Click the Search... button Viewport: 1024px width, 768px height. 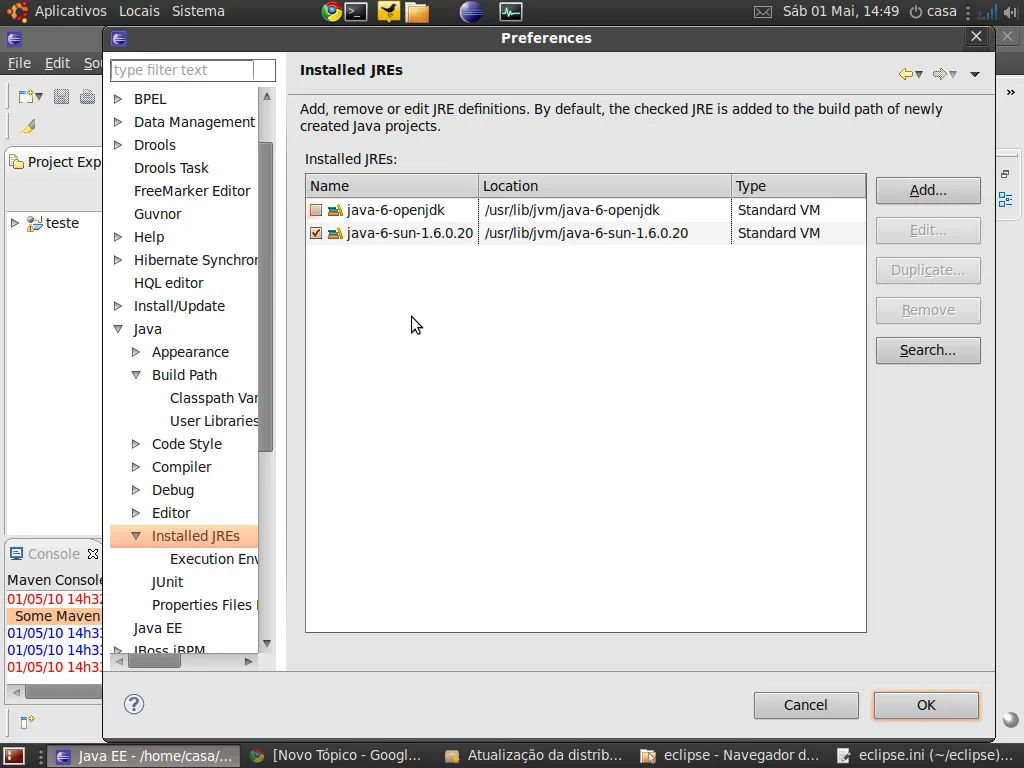point(928,351)
